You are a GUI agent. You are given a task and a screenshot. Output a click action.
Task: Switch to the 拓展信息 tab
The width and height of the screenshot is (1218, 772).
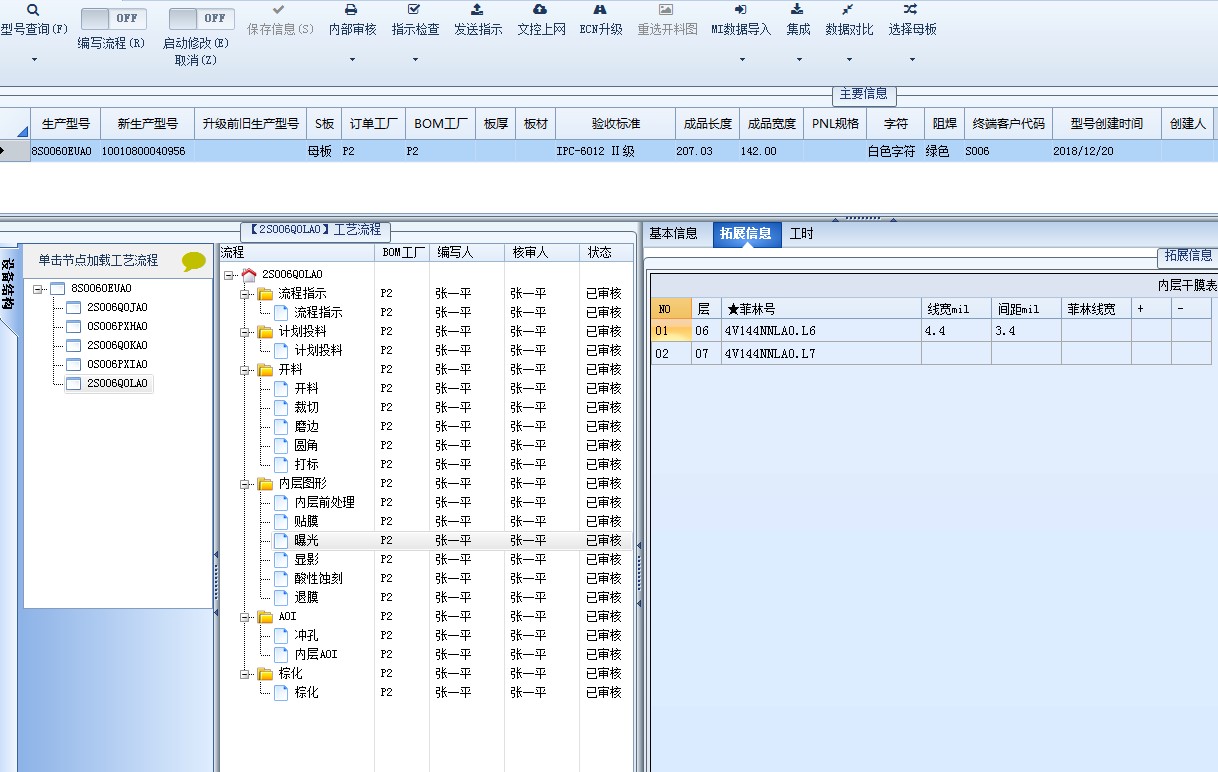pos(746,234)
